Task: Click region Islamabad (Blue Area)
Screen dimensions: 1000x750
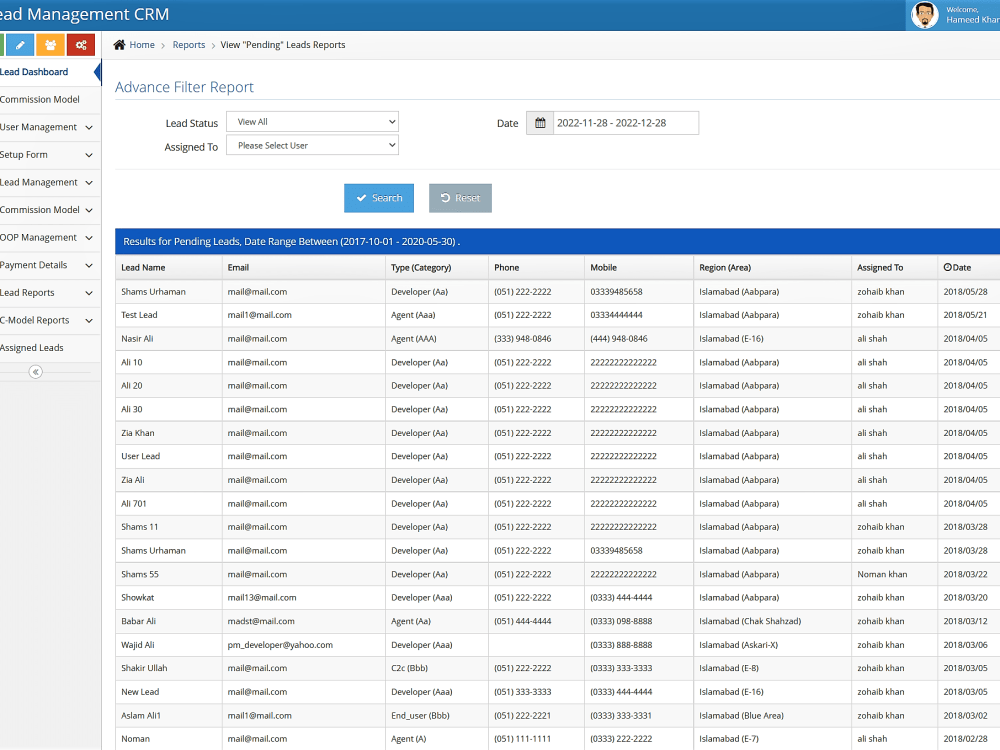Action: [742, 716]
